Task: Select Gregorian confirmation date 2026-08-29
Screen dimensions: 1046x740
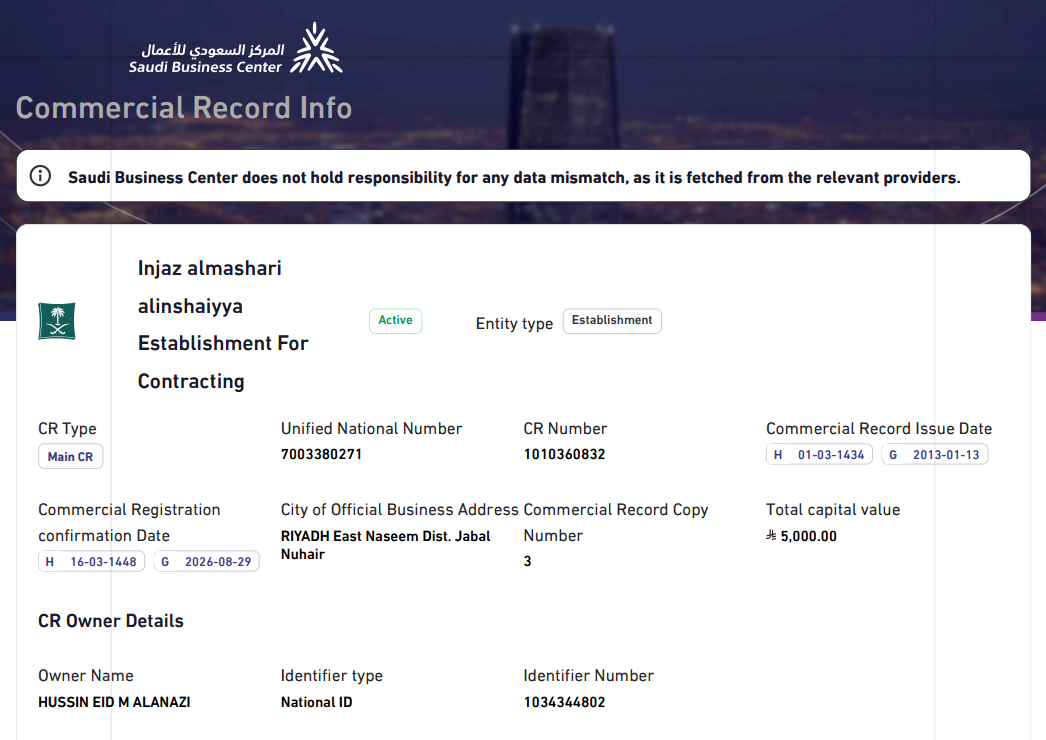Action: 207,562
